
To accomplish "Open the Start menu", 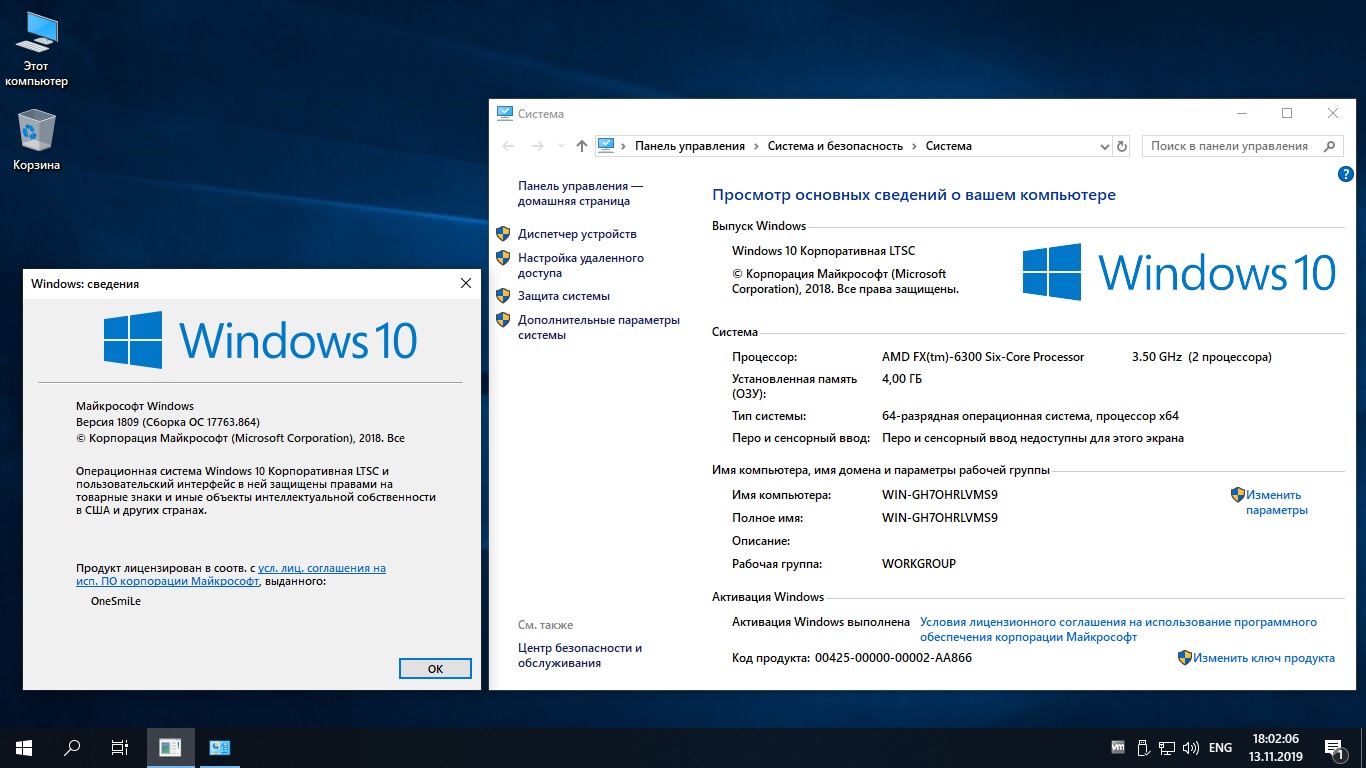I will pos(23,747).
